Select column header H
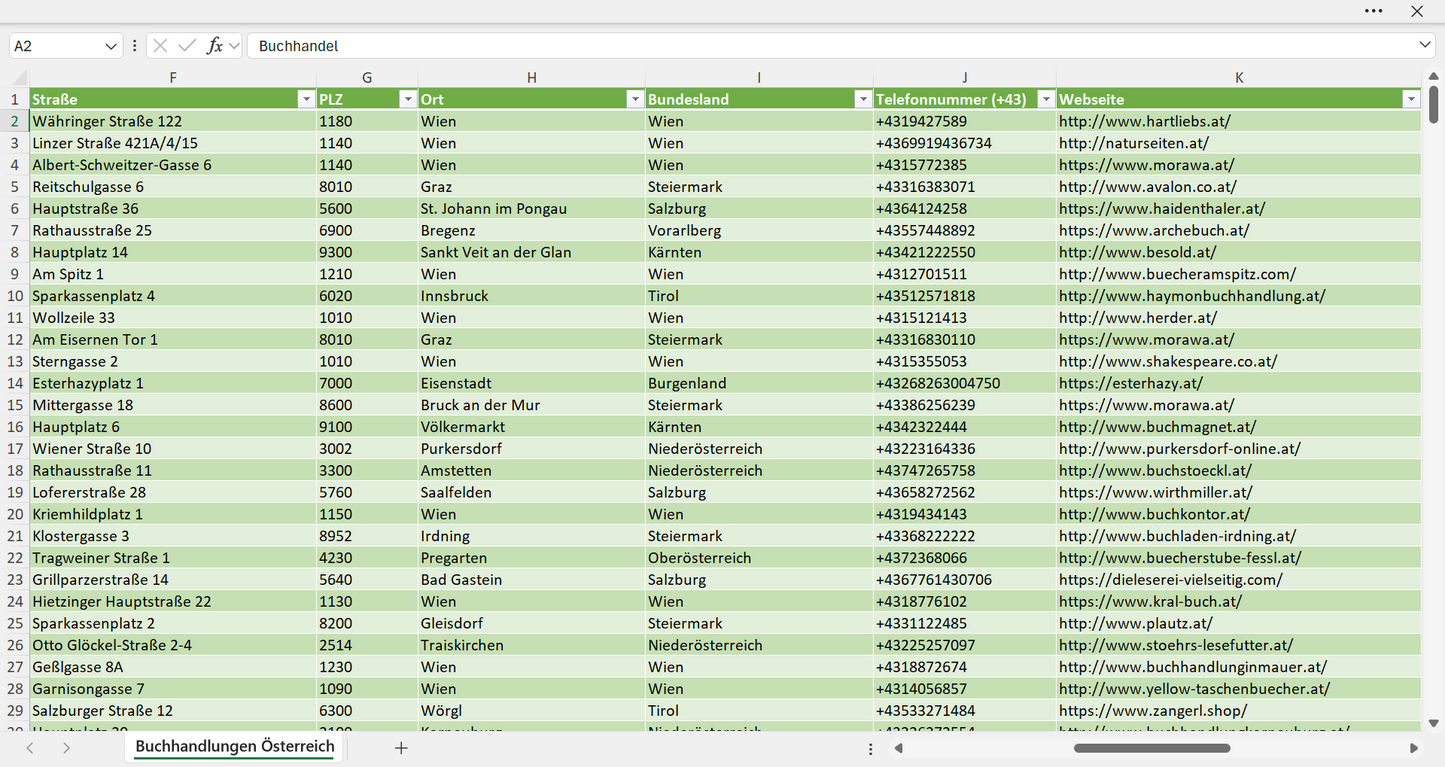Viewport: 1445px width, 767px height. pos(532,78)
